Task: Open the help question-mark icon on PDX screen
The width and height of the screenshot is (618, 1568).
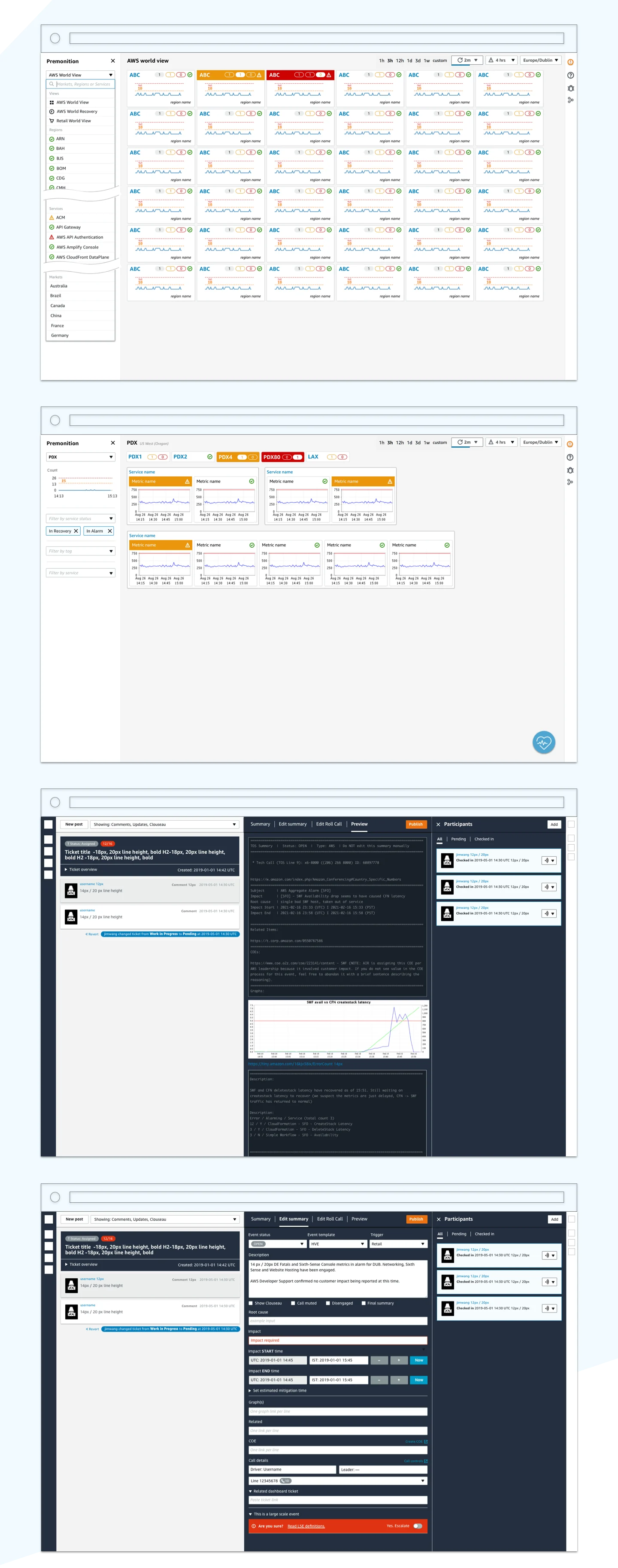Action: (x=570, y=457)
